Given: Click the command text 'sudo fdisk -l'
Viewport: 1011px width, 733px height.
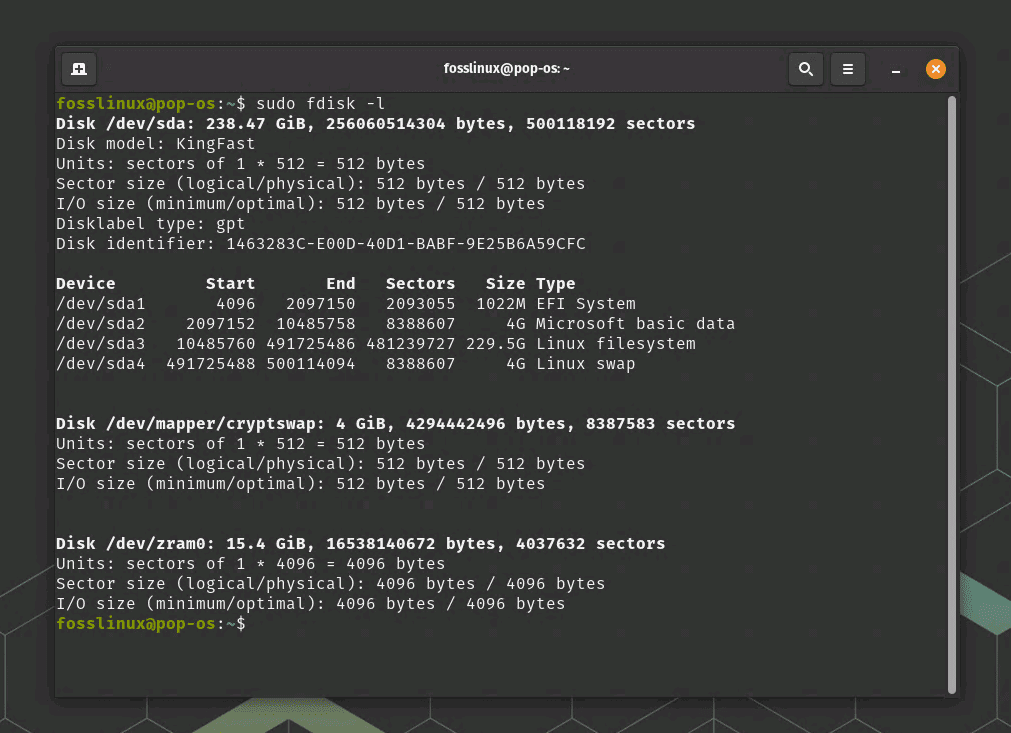Looking at the screenshot, I should click(320, 103).
